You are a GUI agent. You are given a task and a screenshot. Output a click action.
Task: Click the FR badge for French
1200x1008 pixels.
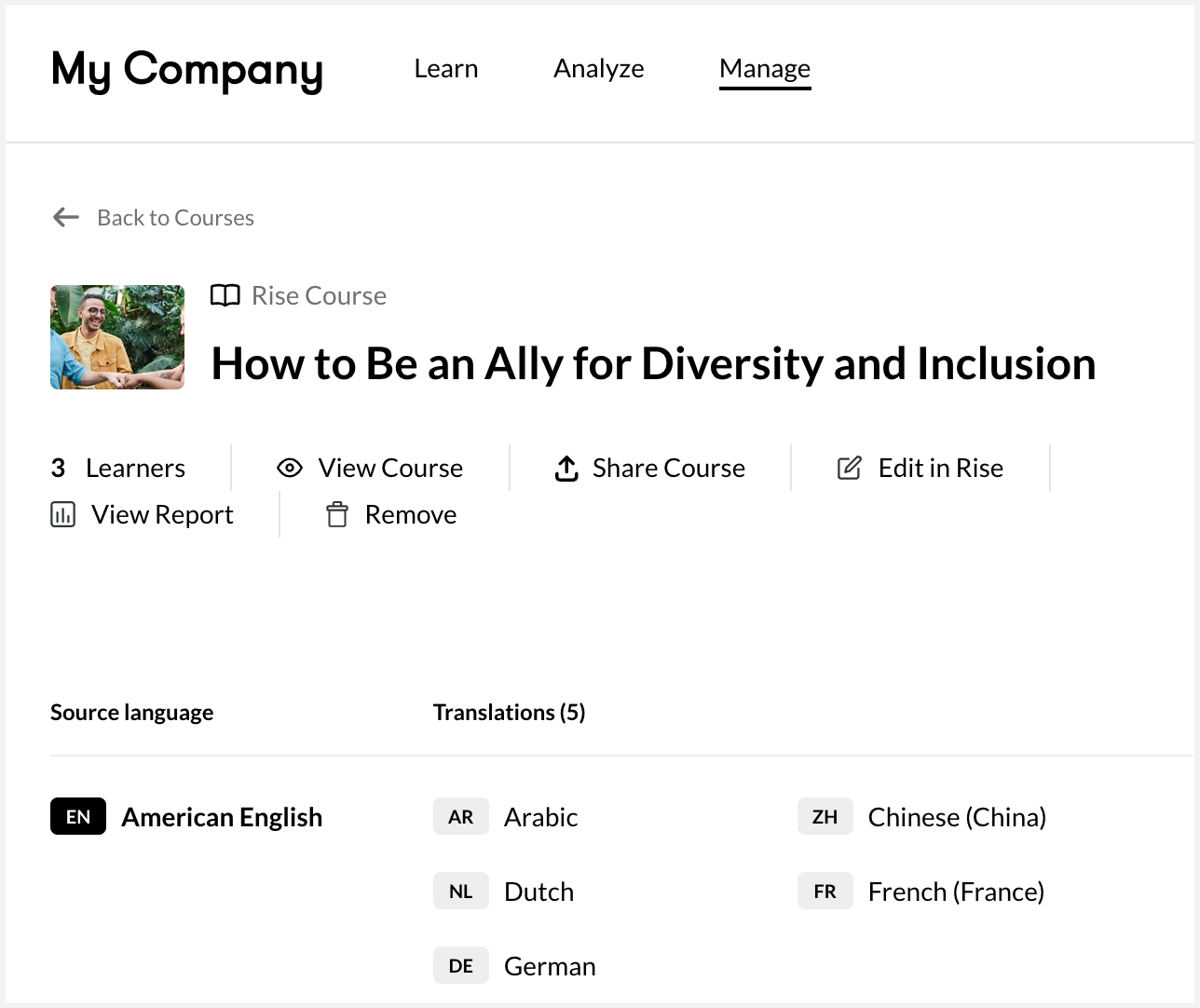tap(825, 891)
